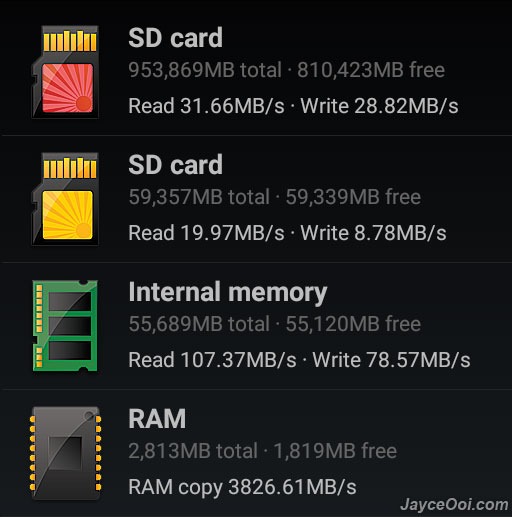Click the 55,689MB total capacity text
Image resolution: width=512 pixels, height=517 pixels.
coord(199,324)
